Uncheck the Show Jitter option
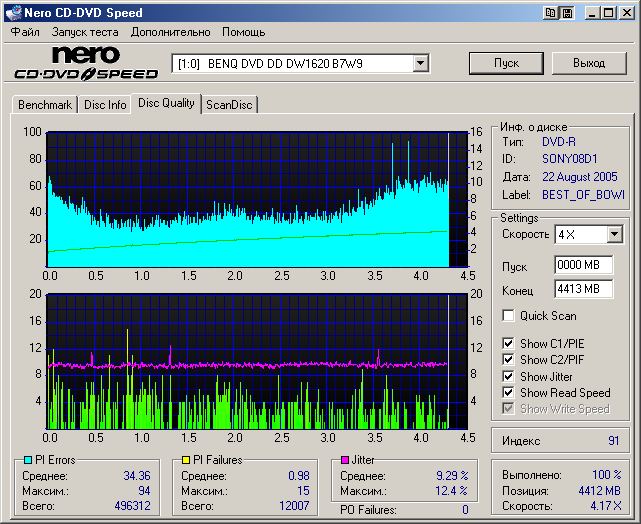641x524 pixels. 509,376
